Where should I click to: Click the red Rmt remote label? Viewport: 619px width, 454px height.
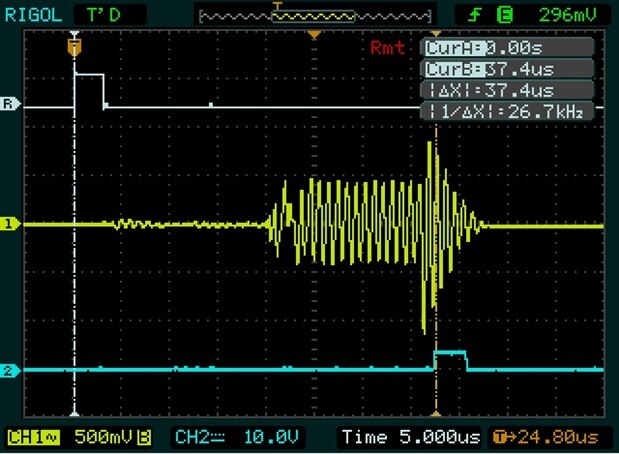tap(387, 48)
